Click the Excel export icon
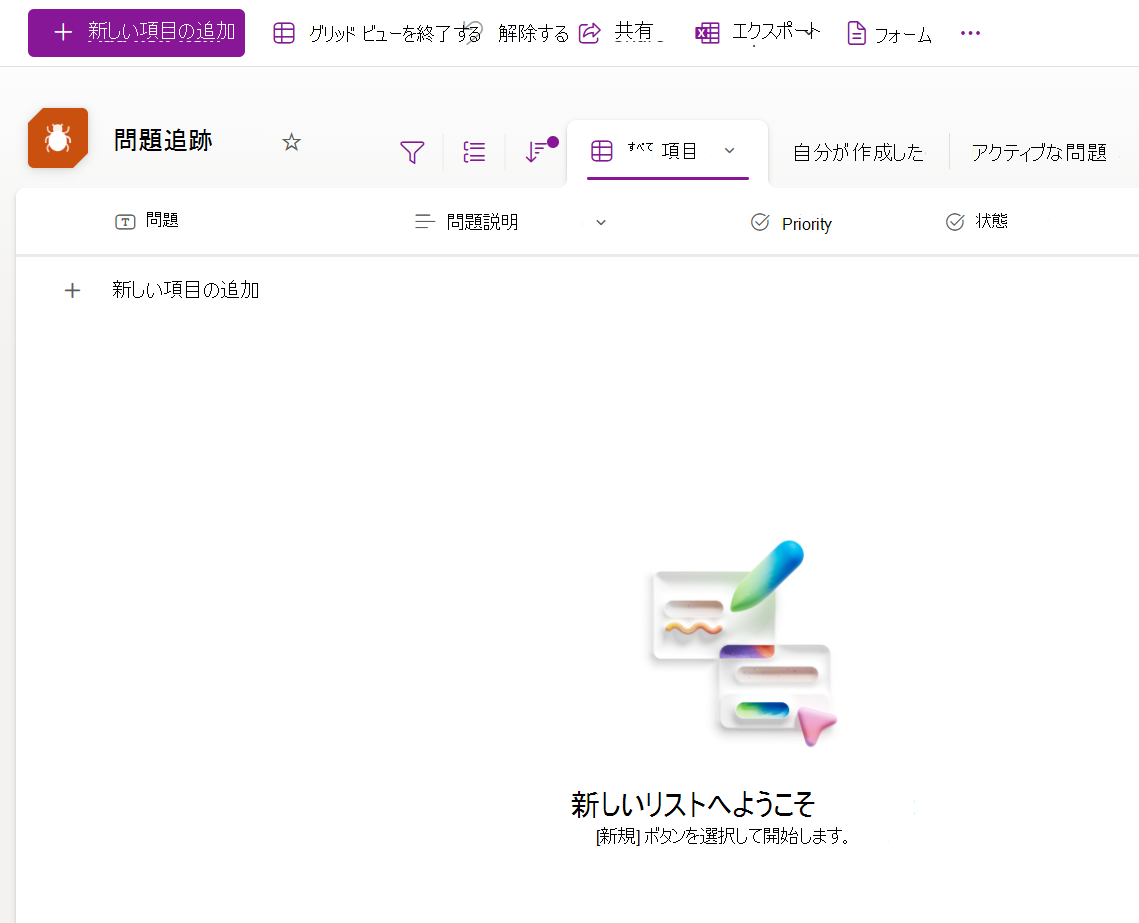 pyautogui.click(x=708, y=33)
